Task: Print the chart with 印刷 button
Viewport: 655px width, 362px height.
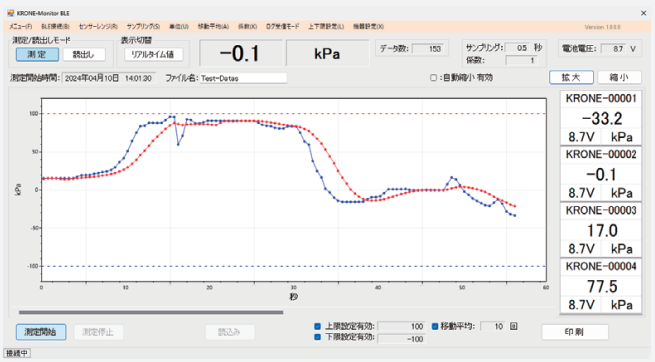Action: [575, 332]
